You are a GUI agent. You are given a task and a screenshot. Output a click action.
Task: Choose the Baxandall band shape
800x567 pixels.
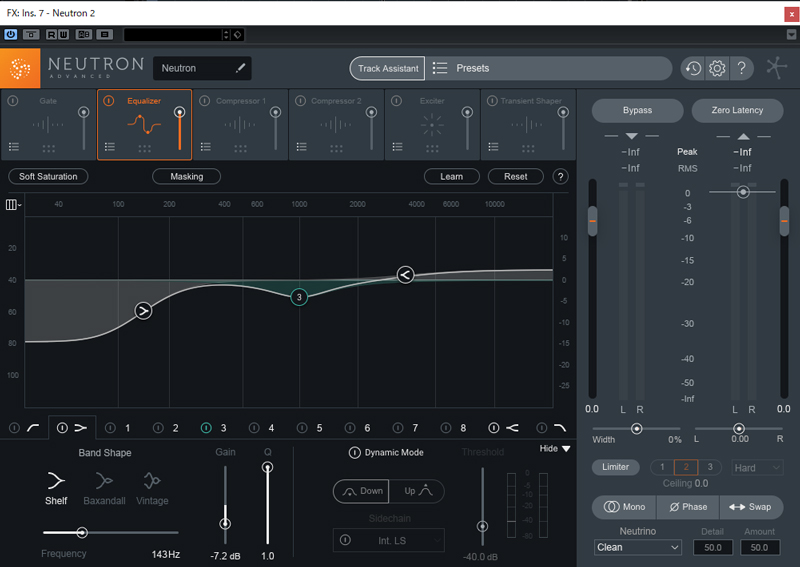point(104,488)
